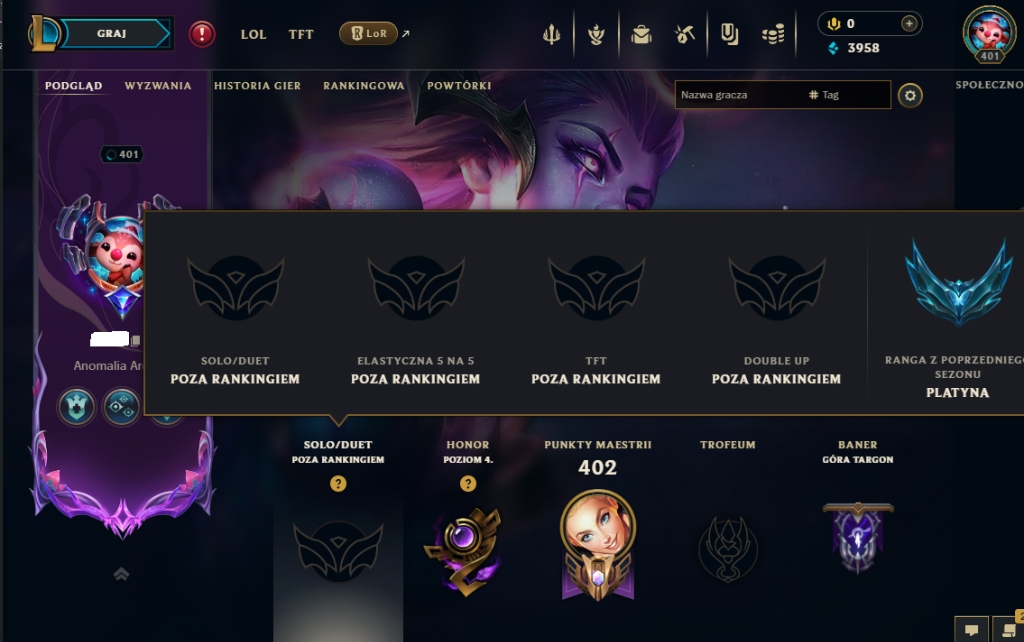The image size is (1024, 642).
Task: Click the Honor question mark icon
Action: (468, 483)
